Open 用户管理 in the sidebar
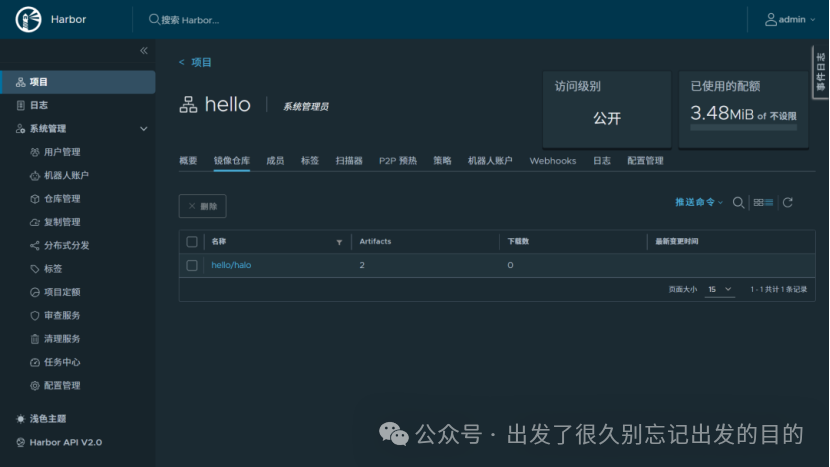The height and width of the screenshot is (467, 830). [x=62, y=152]
